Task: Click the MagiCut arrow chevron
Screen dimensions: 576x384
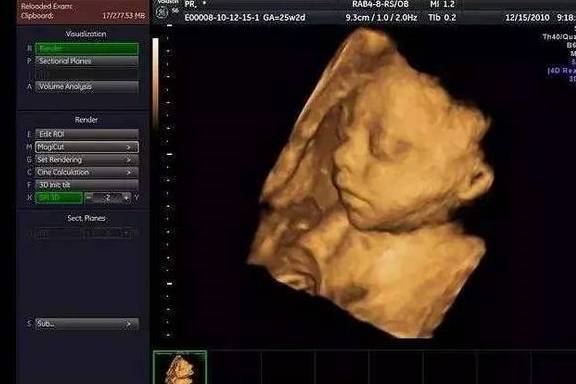Action: [x=129, y=147]
